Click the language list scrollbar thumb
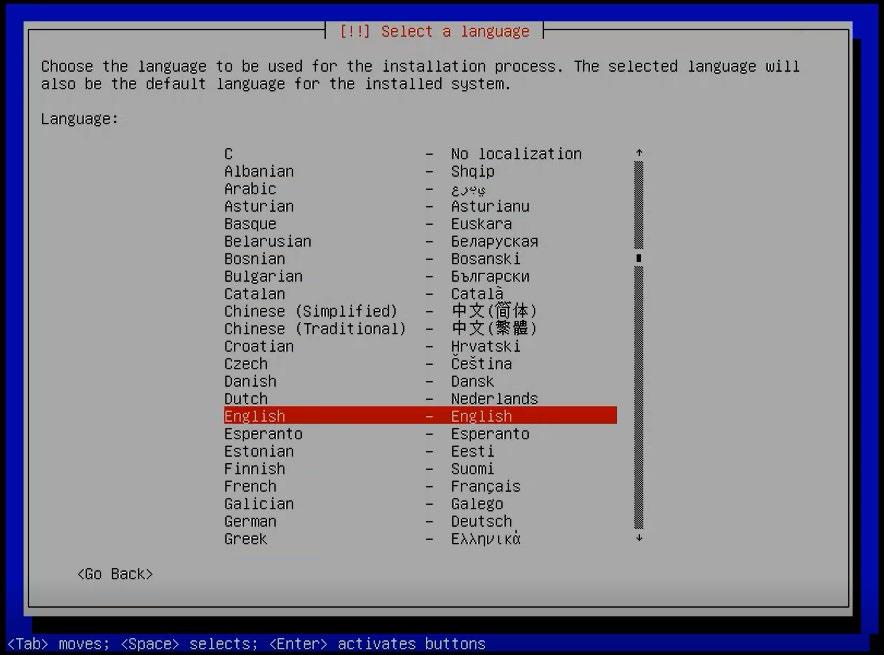Viewport: 884px width, 655px height. (x=639, y=258)
